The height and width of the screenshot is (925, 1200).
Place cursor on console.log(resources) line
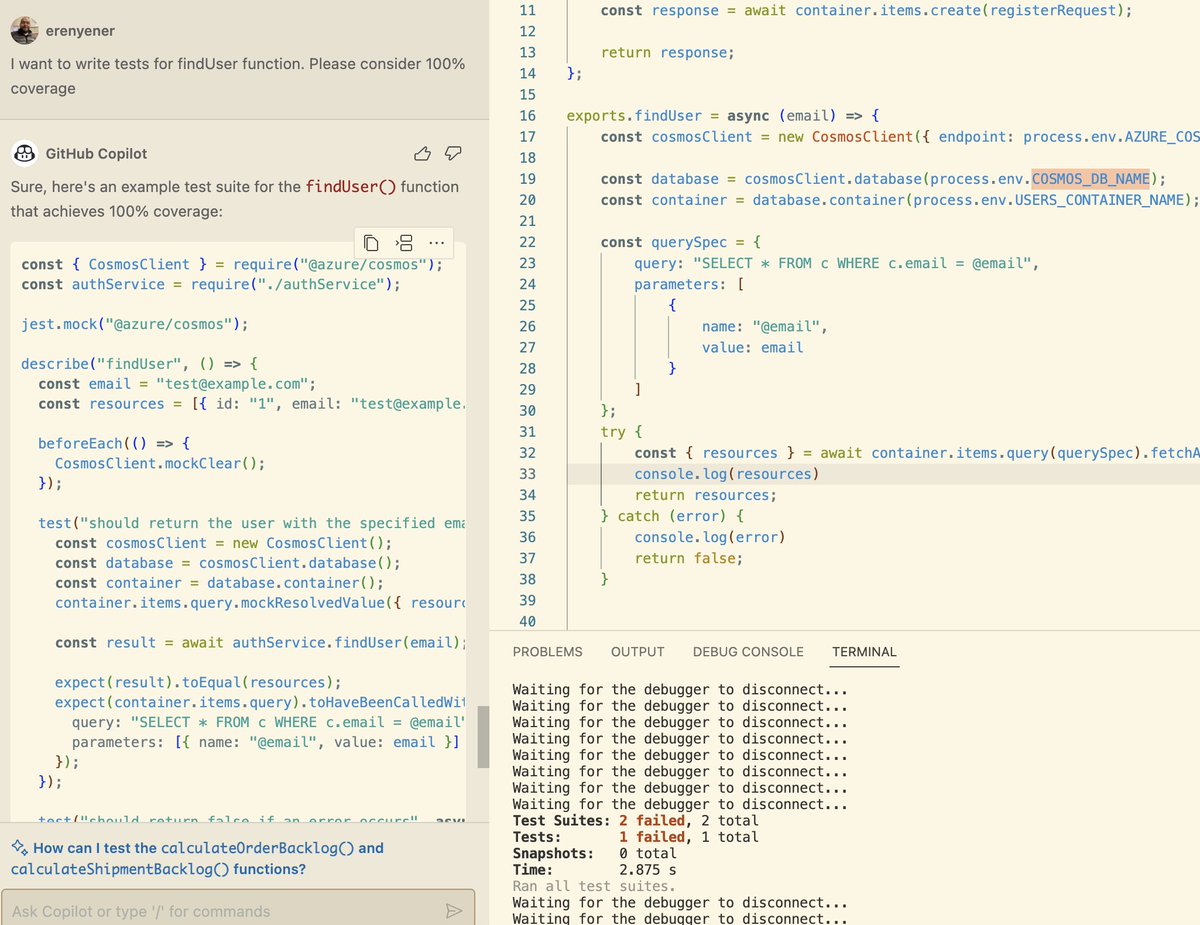[x=726, y=474]
